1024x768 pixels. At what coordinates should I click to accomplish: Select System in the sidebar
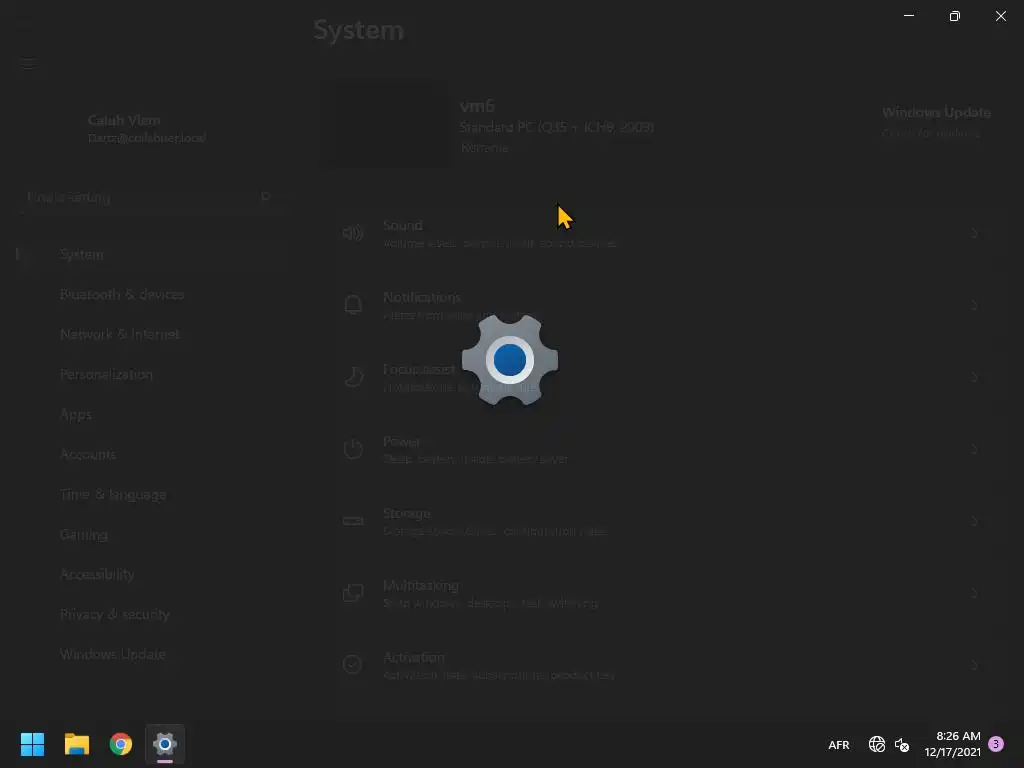pos(152,254)
